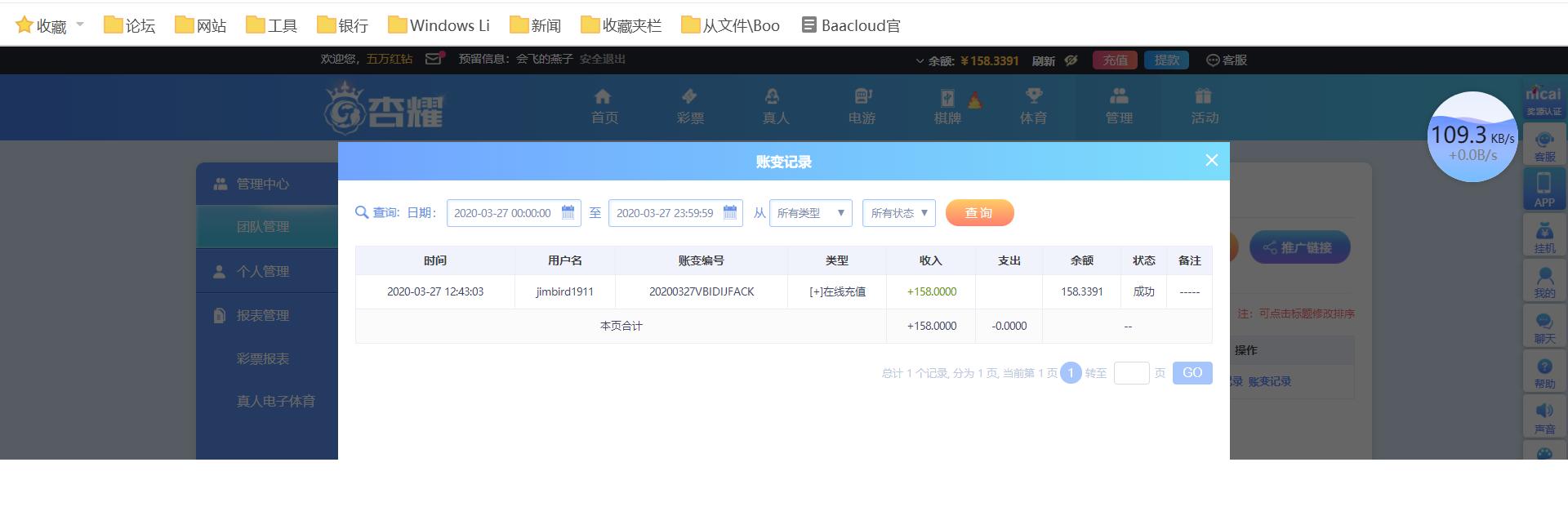Open 活动 promotions gift nav item

click(x=1205, y=107)
